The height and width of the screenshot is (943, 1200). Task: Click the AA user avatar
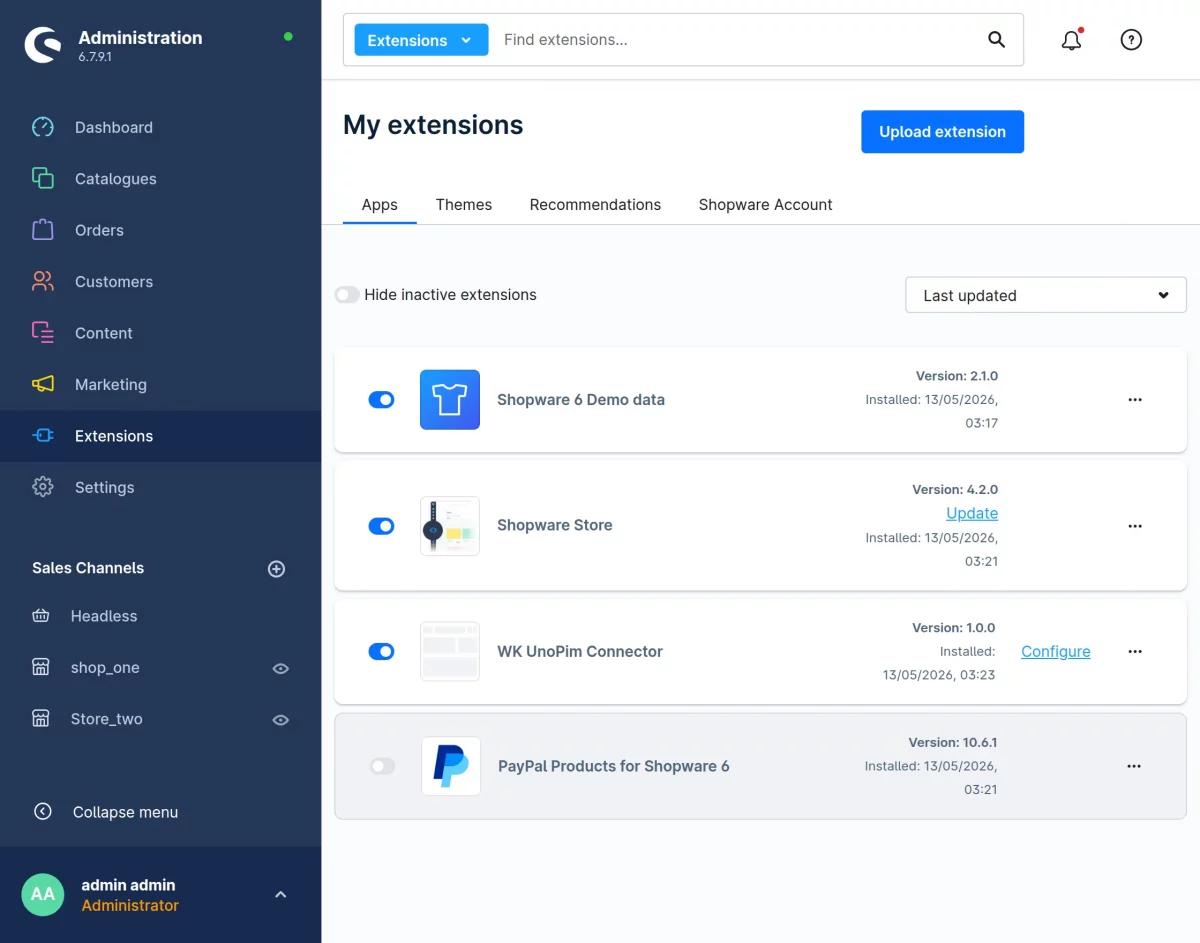coord(43,894)
